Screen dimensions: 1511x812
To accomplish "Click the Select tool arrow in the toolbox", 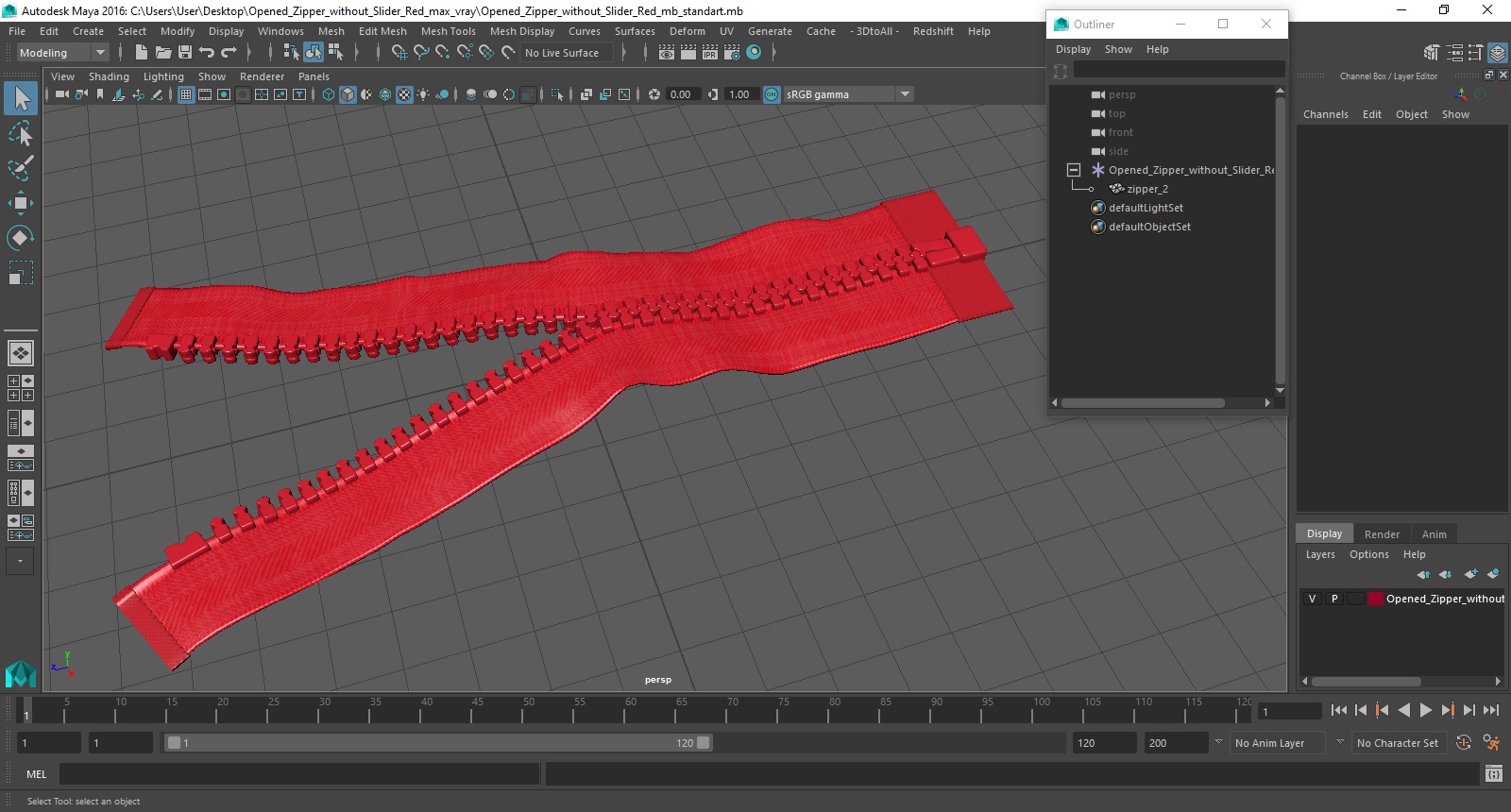I will pos(20,97).
